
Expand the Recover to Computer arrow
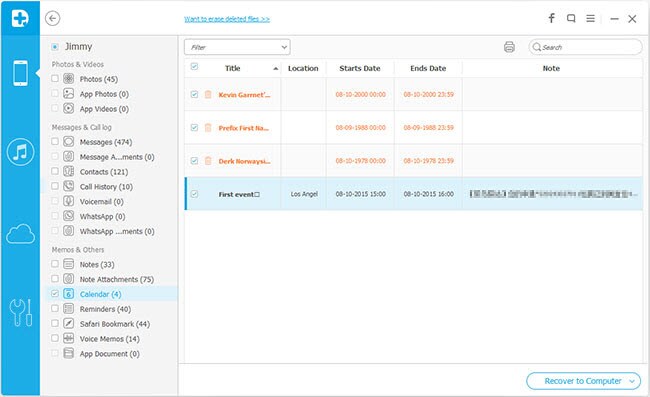coord(632,381)
